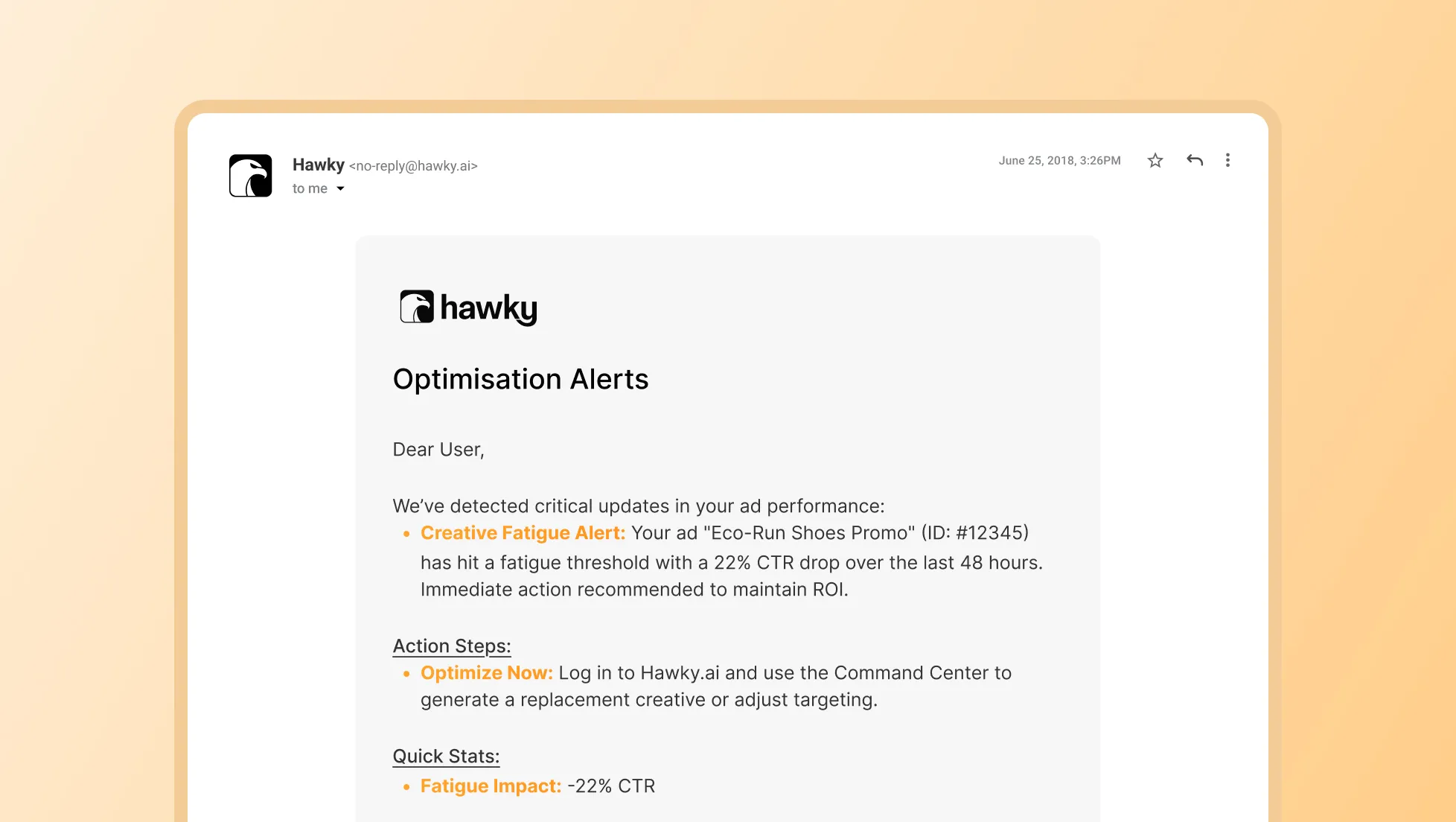
Task: Click the Dear User greeting line
Action: click(438, 450)
